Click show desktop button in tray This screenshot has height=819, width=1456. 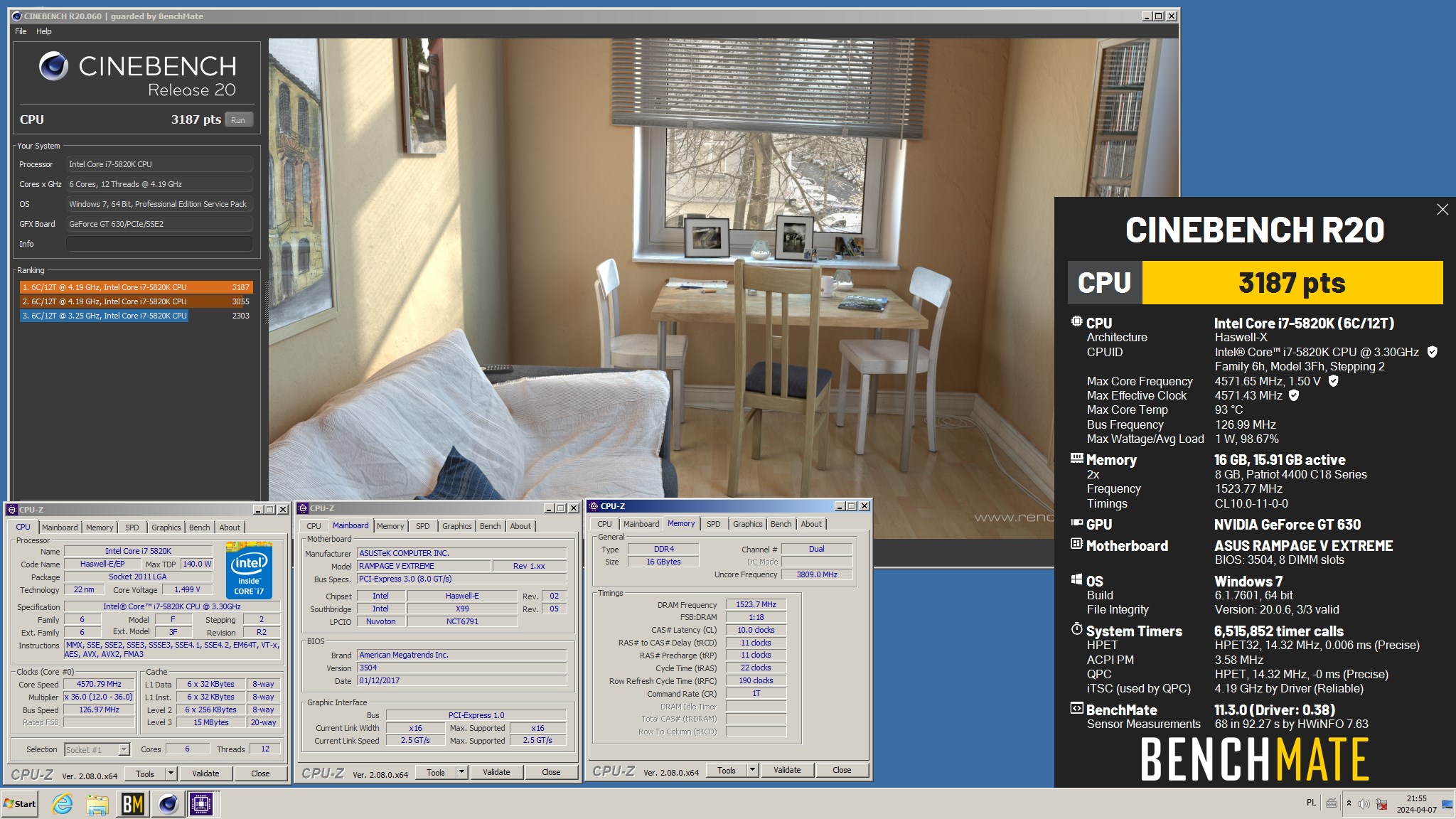1447,804
